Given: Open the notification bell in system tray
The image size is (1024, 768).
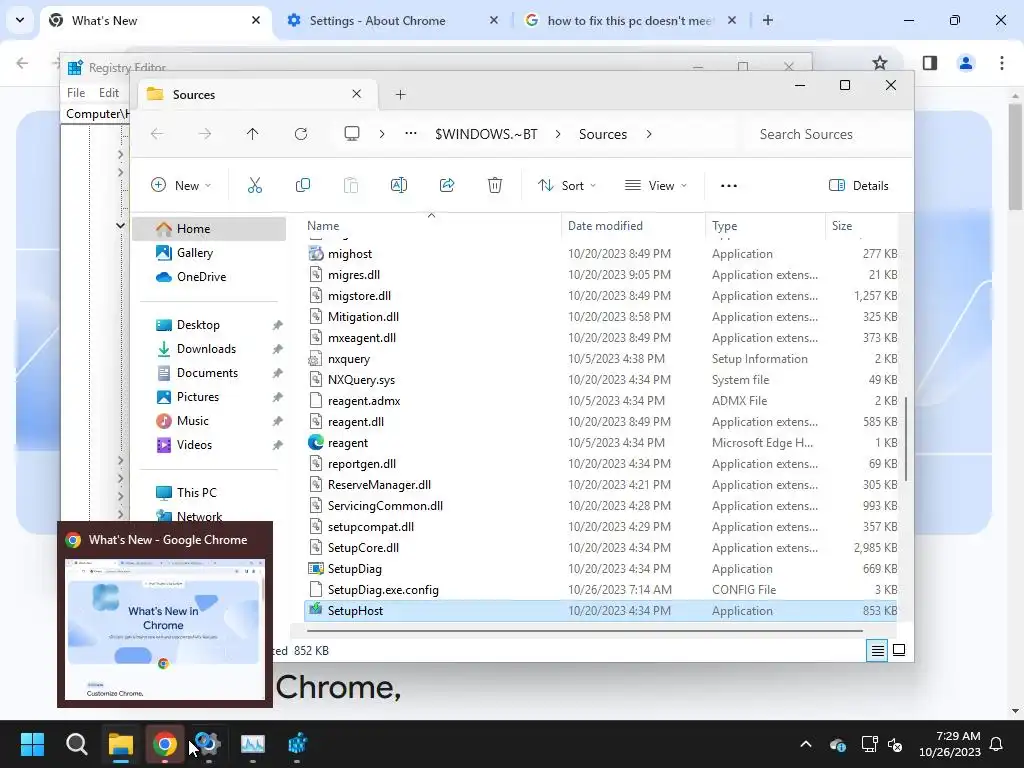Looking at the screenshot, I should [x=997, y=744].
